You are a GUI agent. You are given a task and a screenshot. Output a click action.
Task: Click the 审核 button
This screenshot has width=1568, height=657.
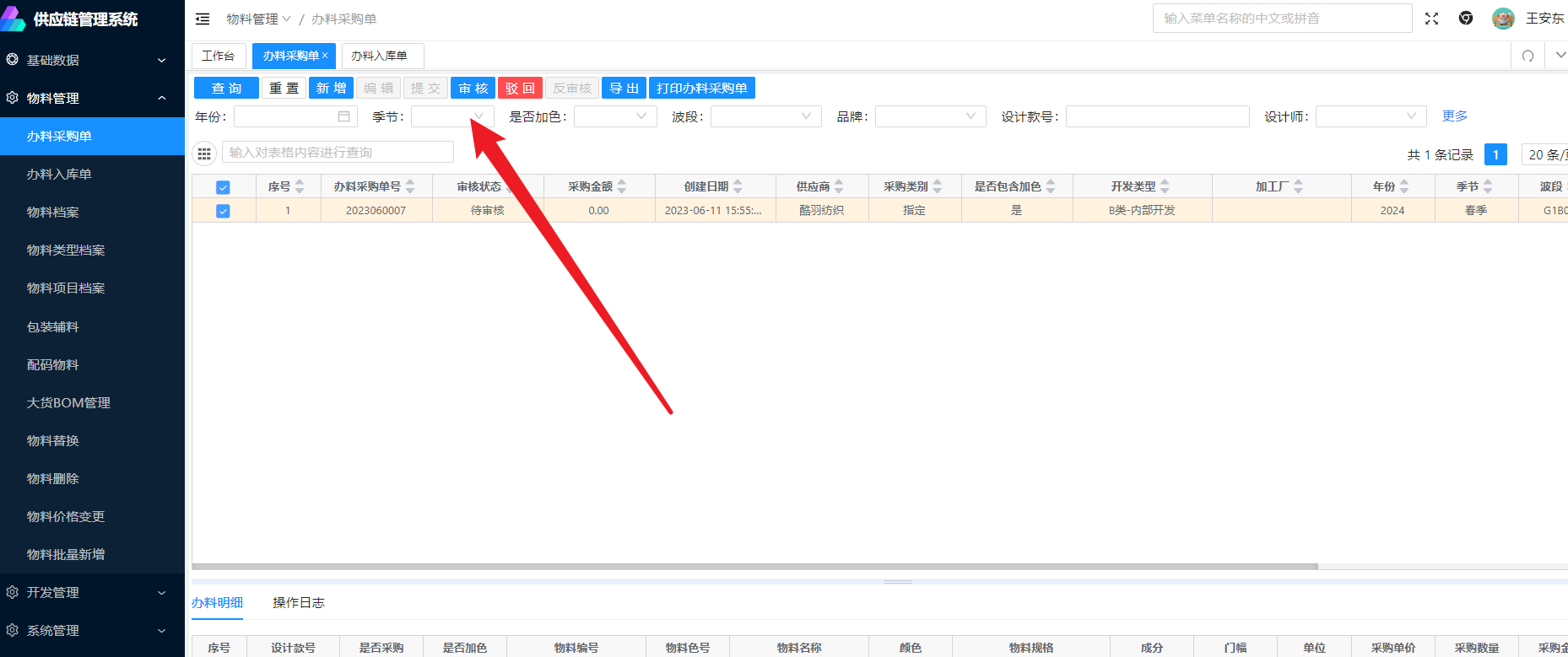(473, 89)
